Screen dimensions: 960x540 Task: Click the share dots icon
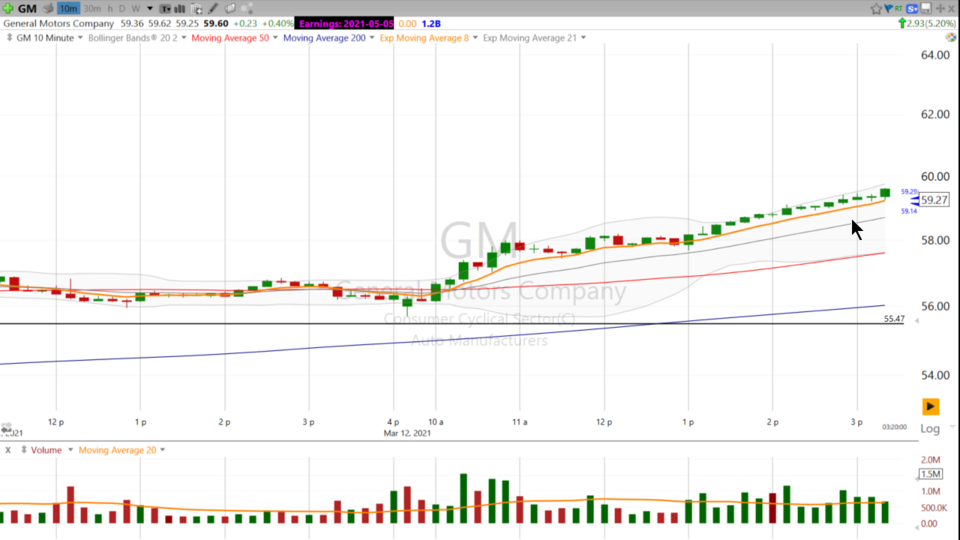point(247,9)
